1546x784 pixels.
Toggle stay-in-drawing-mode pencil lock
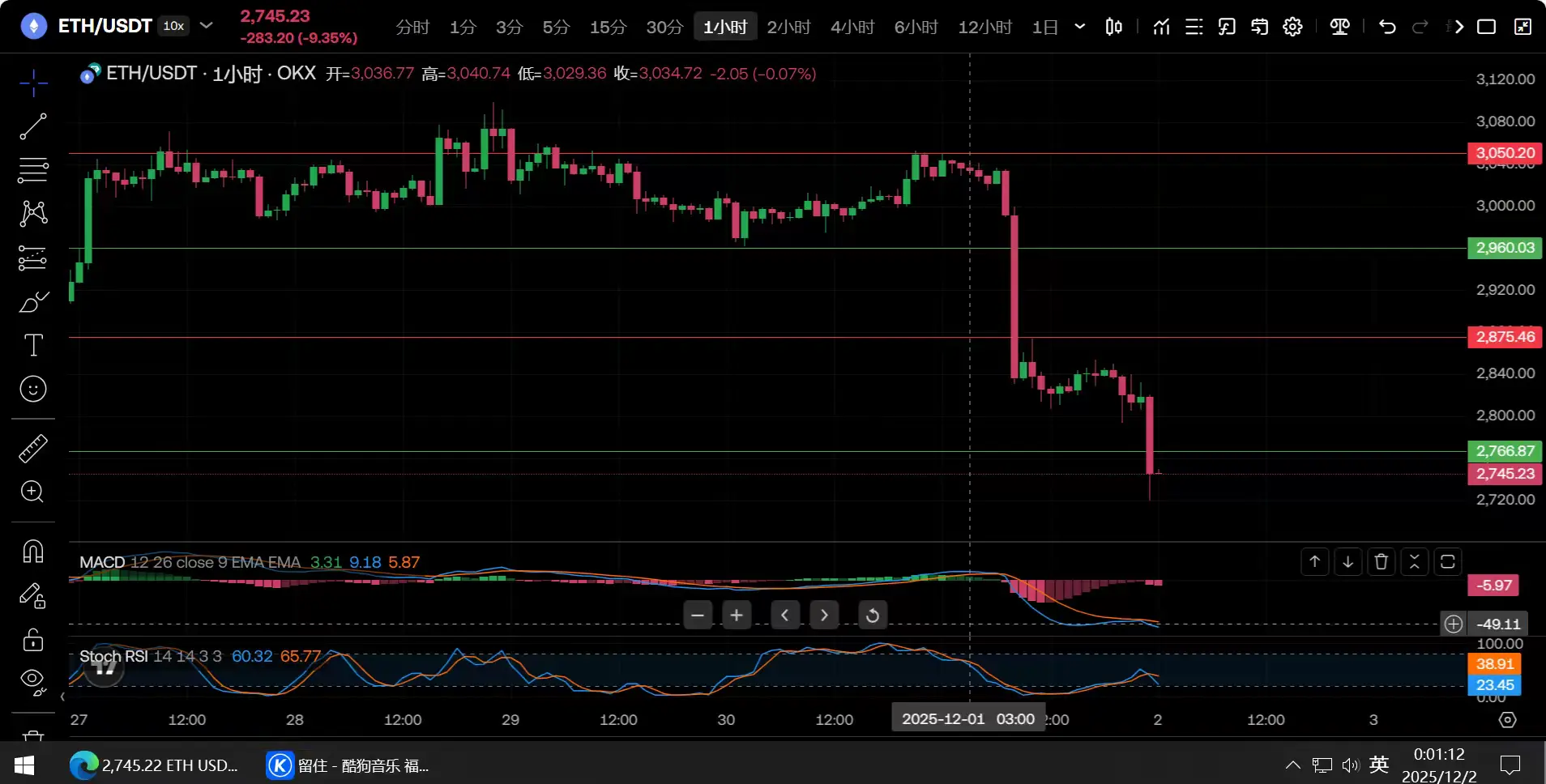(33, 596)
